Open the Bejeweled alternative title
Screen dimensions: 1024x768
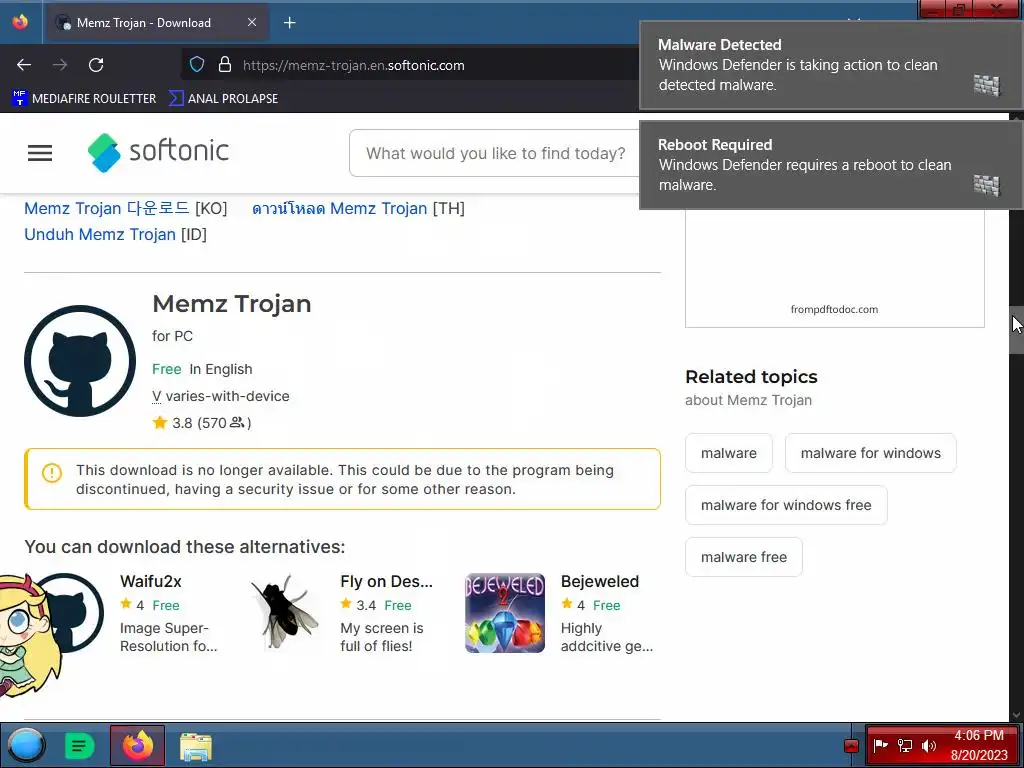click(600, 581)
